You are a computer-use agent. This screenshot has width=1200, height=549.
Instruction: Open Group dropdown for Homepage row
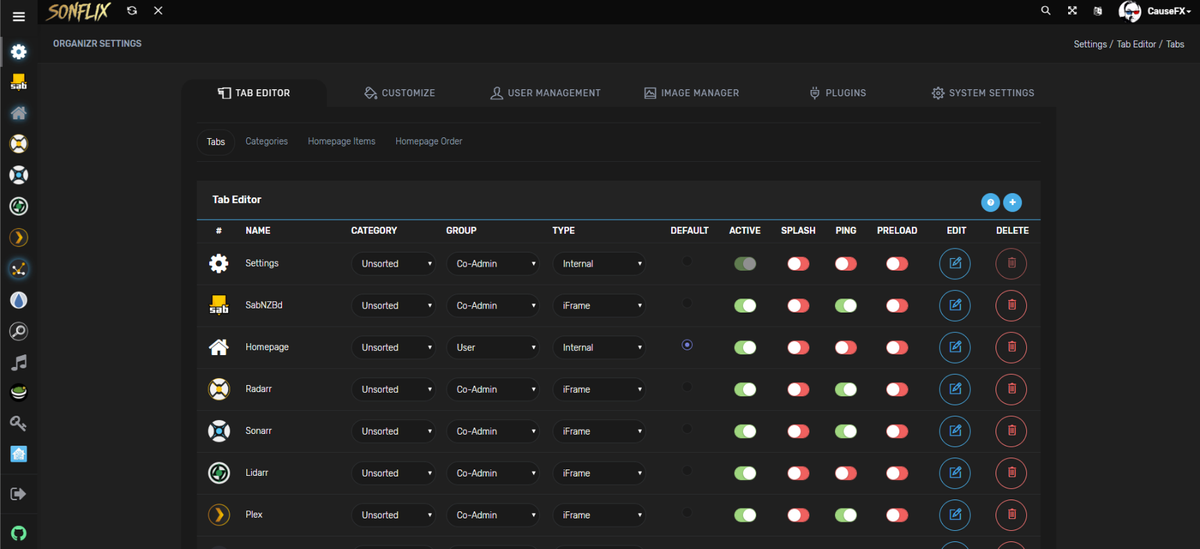493,348
